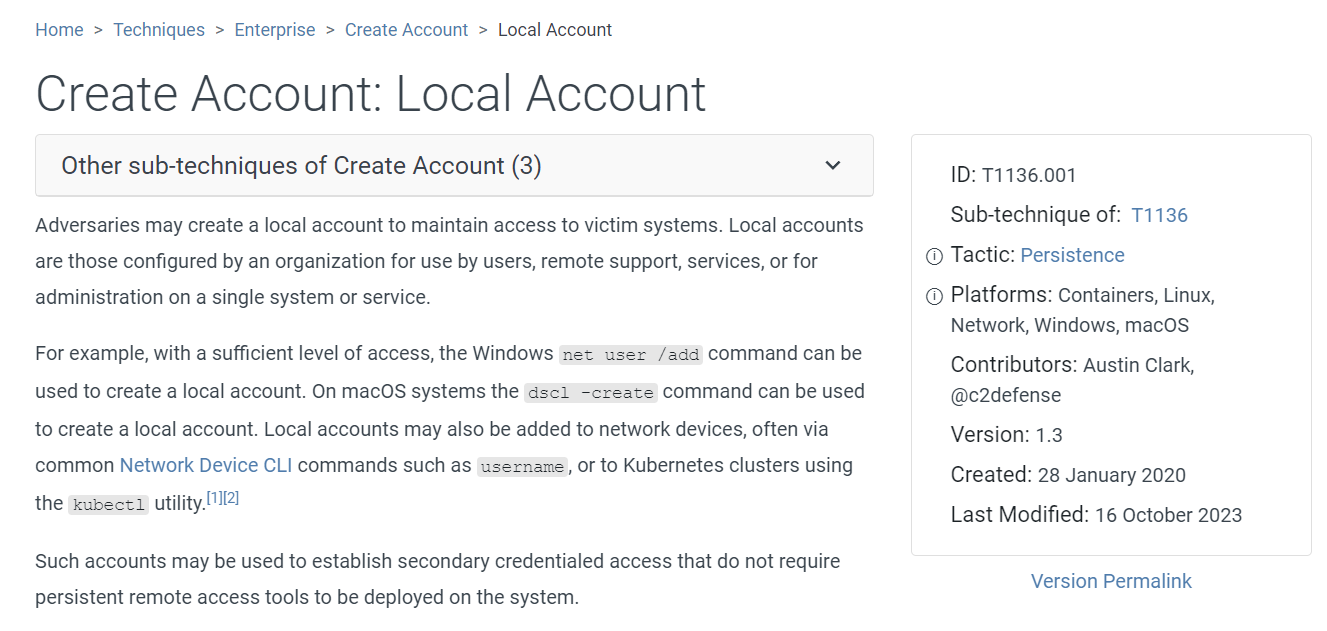Click the 'net user /add' code snippet
Image resolution: width=1327 pixels, height=631 pixels.
pos(631,355)
